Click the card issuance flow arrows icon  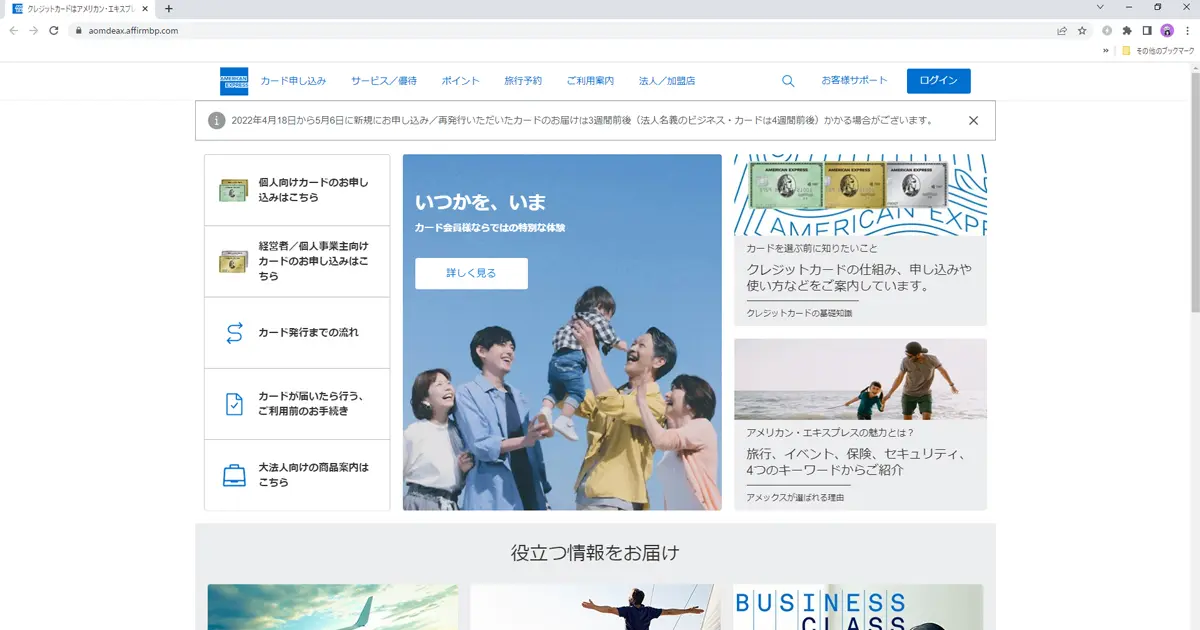coord(234,333)
